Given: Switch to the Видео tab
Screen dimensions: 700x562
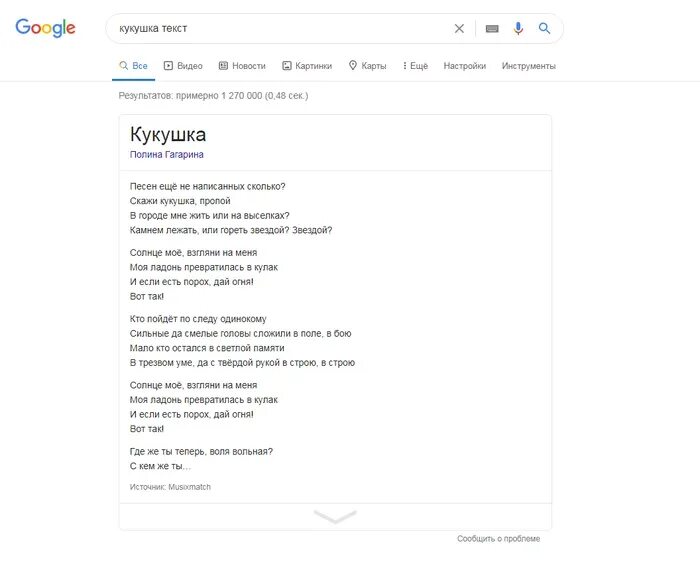Looking at the screenshot, I should click(x=183, y=66).
